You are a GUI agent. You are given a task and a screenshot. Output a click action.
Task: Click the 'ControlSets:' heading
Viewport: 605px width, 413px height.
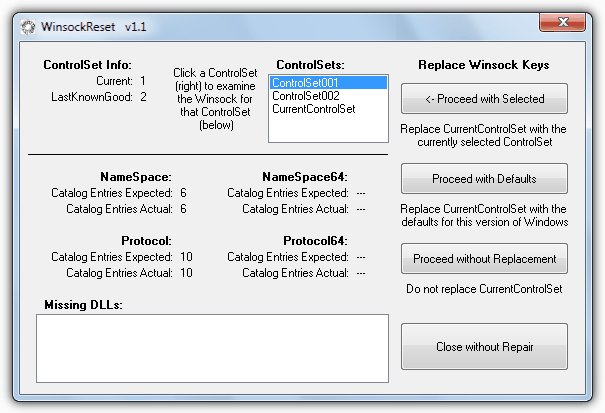click(310, 65)
